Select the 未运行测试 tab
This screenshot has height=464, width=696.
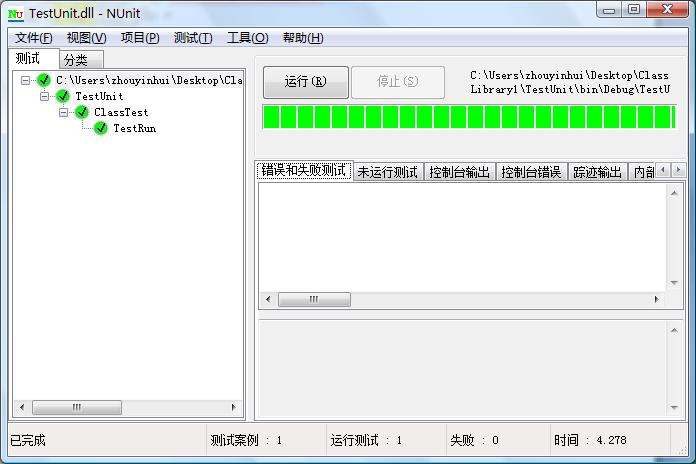point(388,172)
